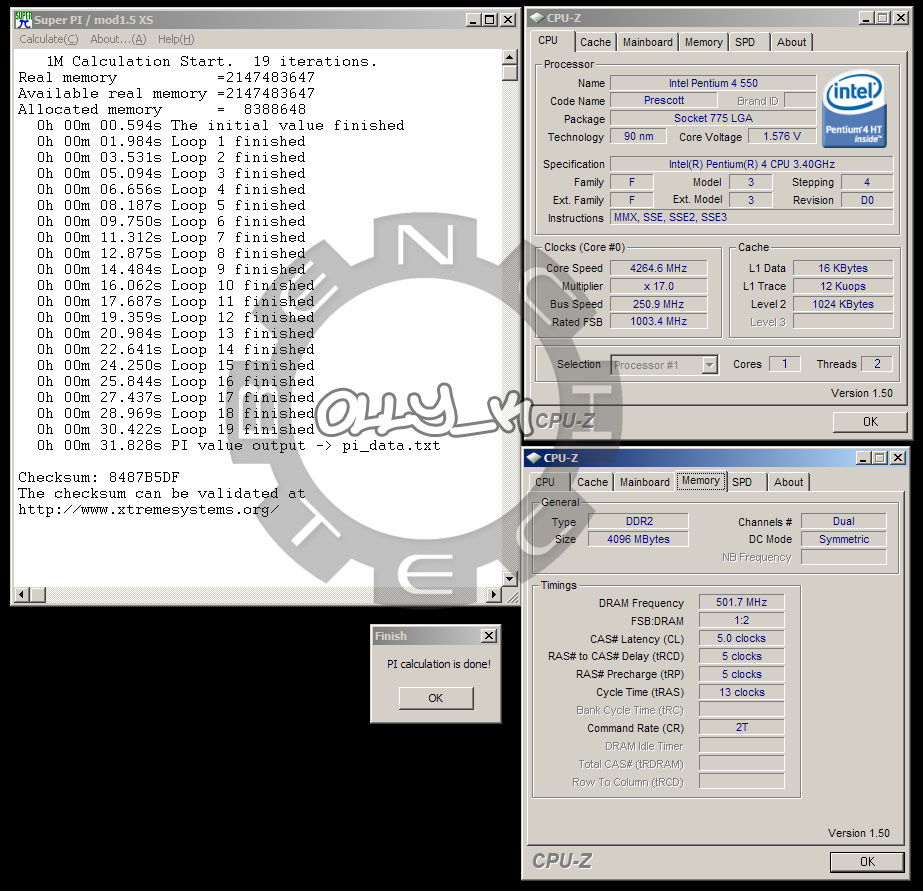The image size is (923, 891).
Task: Select Memory tab in bottom CPU-Z window
Action: click(700, 481)
